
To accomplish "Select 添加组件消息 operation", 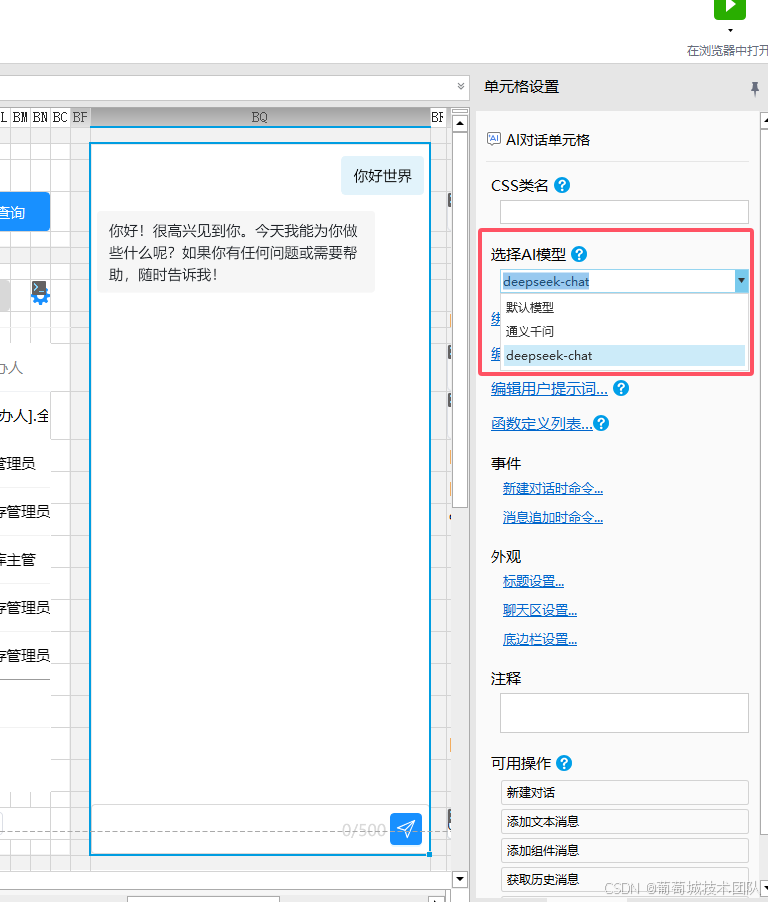I will (625, 850).
